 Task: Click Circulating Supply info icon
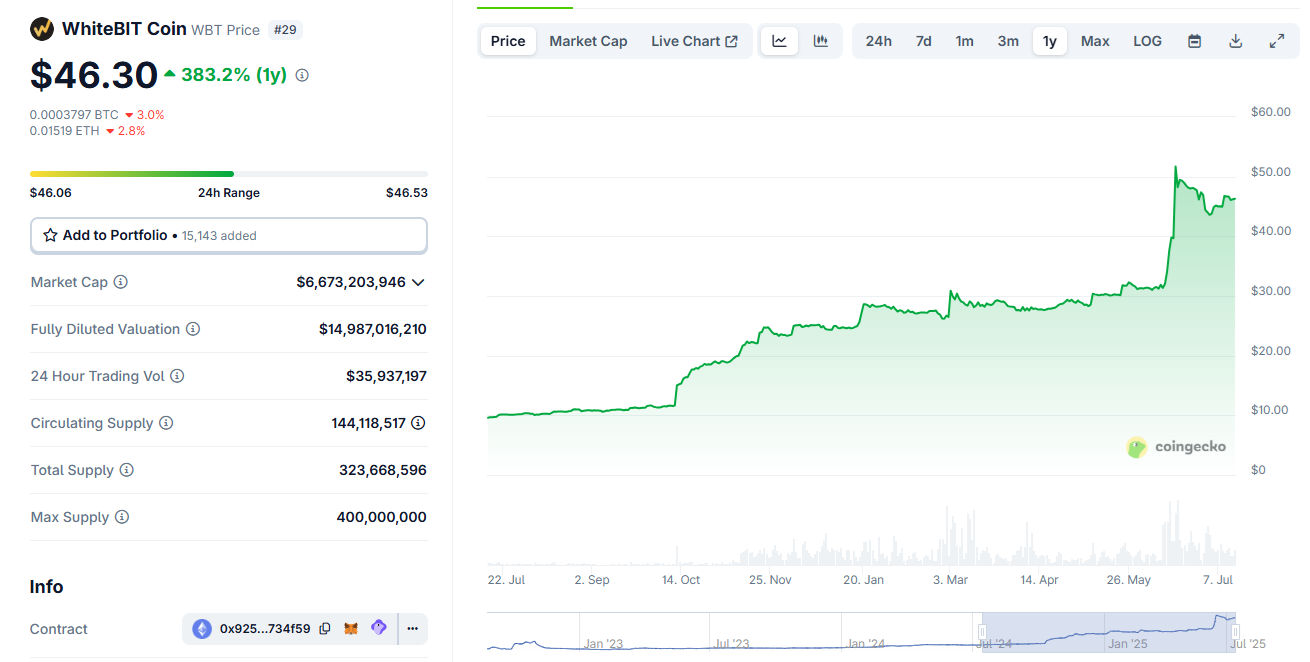tap(166, 423)
